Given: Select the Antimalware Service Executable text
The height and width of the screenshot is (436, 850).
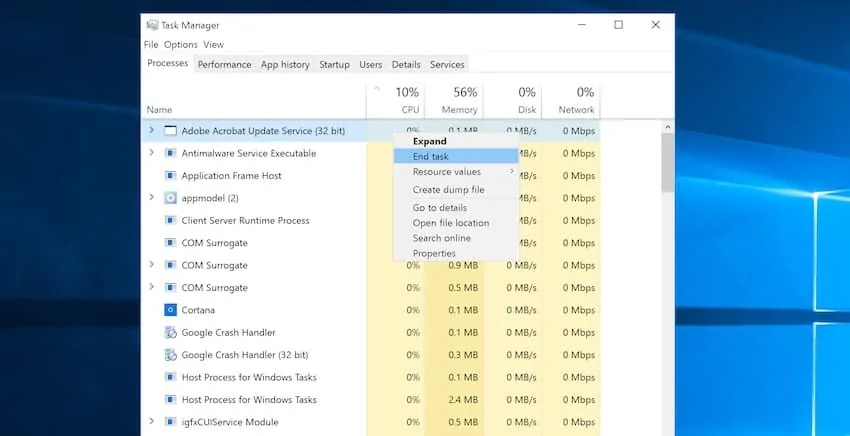Looking at the screenshot, I should point(249,153).
